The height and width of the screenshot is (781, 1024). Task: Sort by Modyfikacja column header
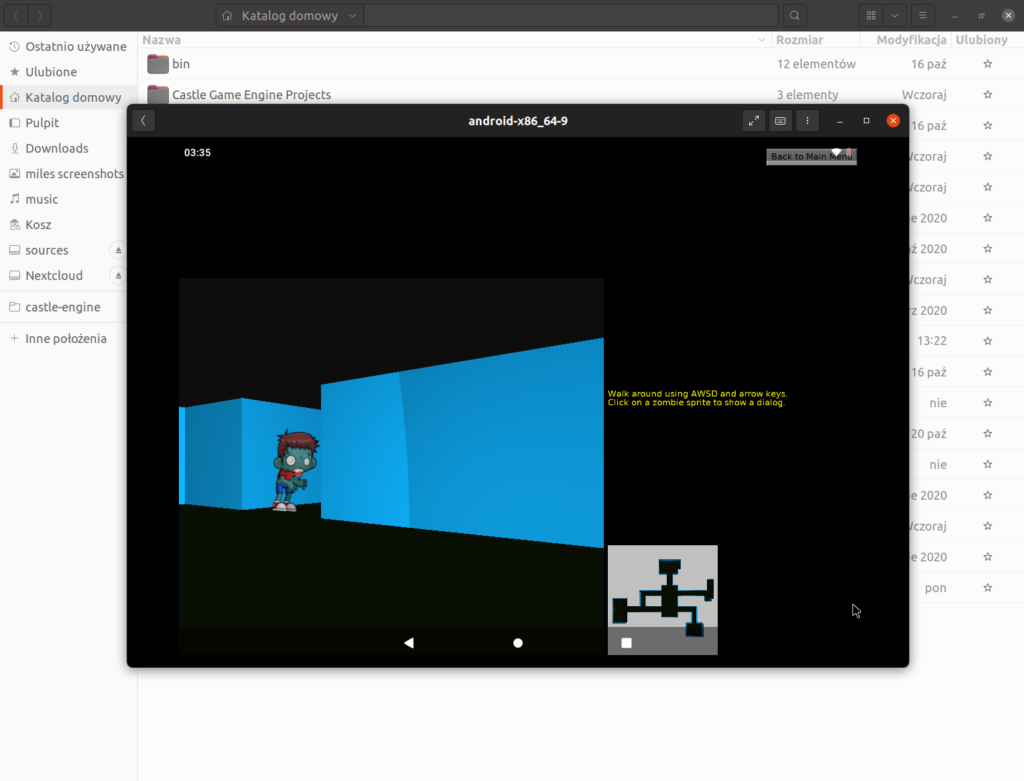pos(911,40)
